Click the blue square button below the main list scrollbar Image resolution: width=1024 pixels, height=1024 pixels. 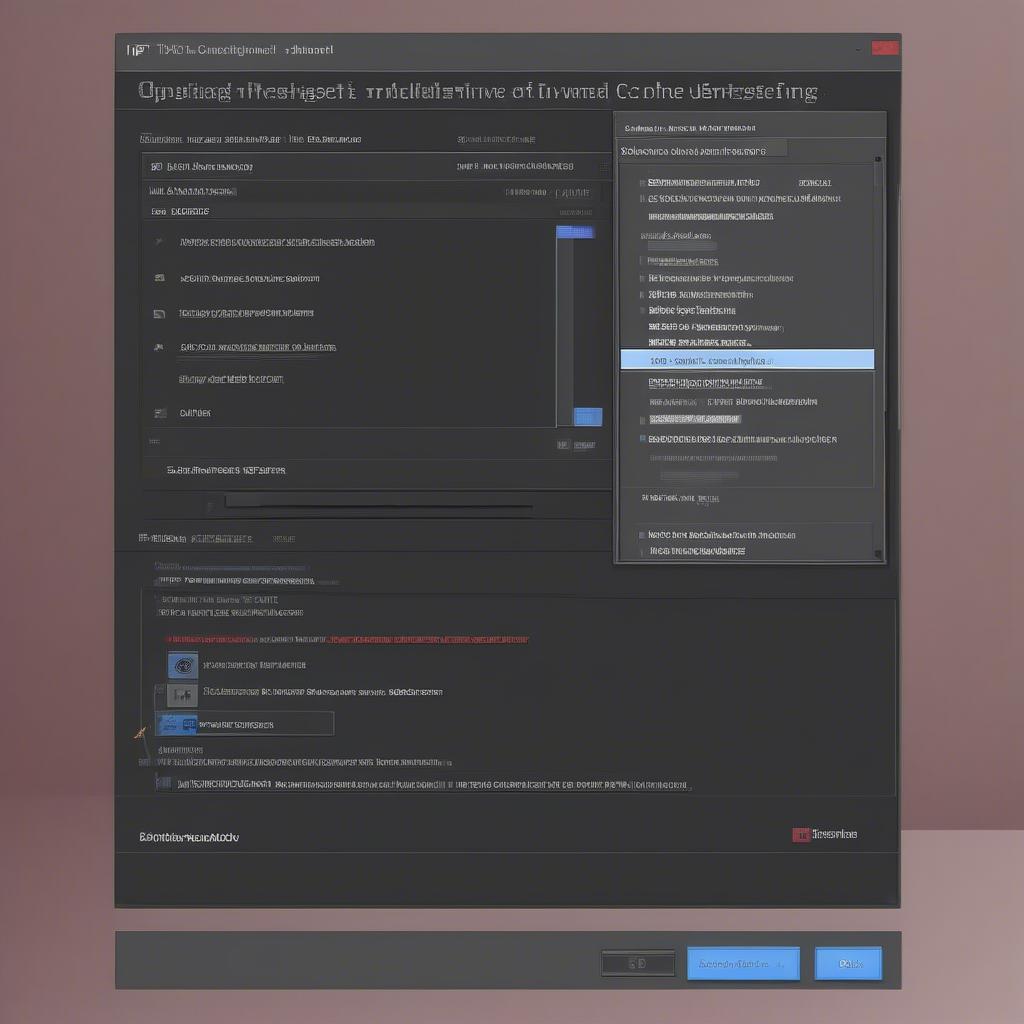pyautogui.click(x=588, y=417)
